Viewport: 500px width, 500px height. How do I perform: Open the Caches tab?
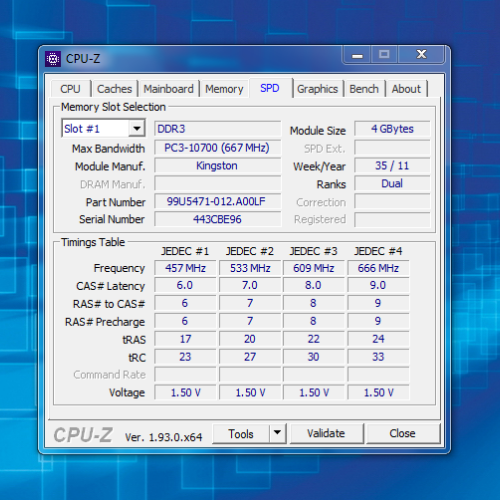point(114,89)
